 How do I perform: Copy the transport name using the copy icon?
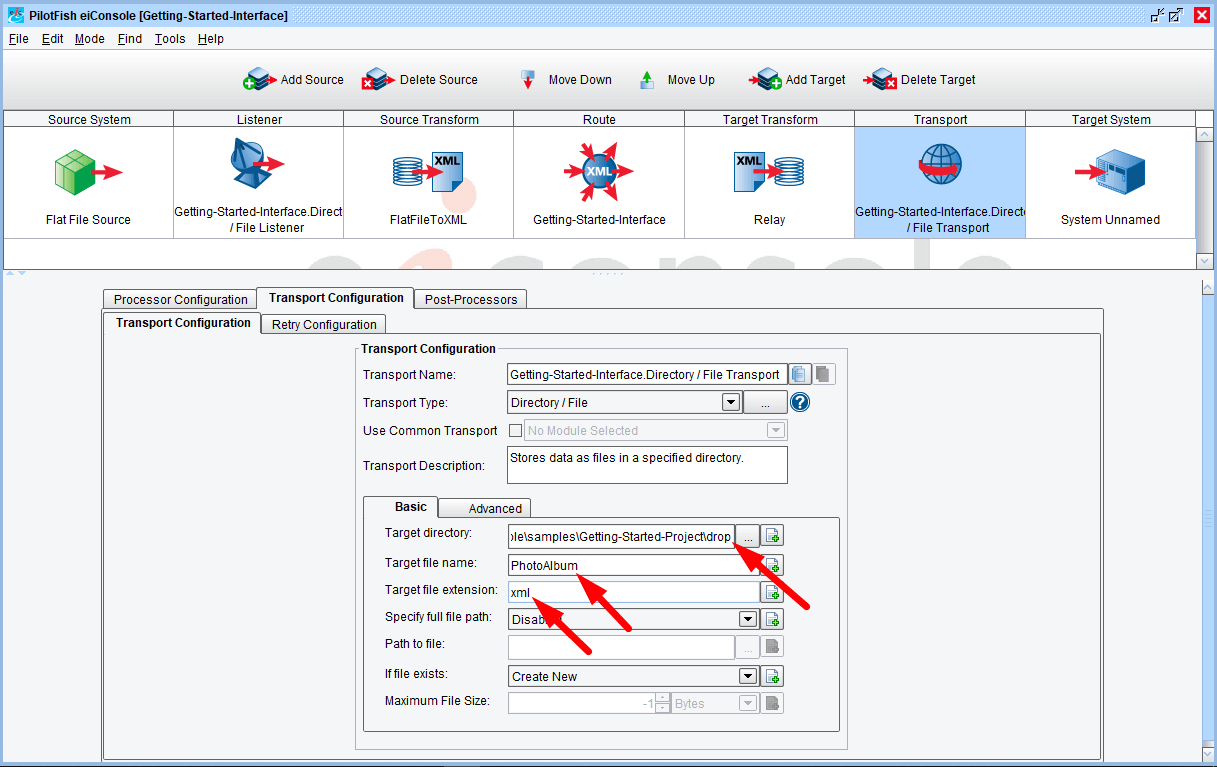799,375
